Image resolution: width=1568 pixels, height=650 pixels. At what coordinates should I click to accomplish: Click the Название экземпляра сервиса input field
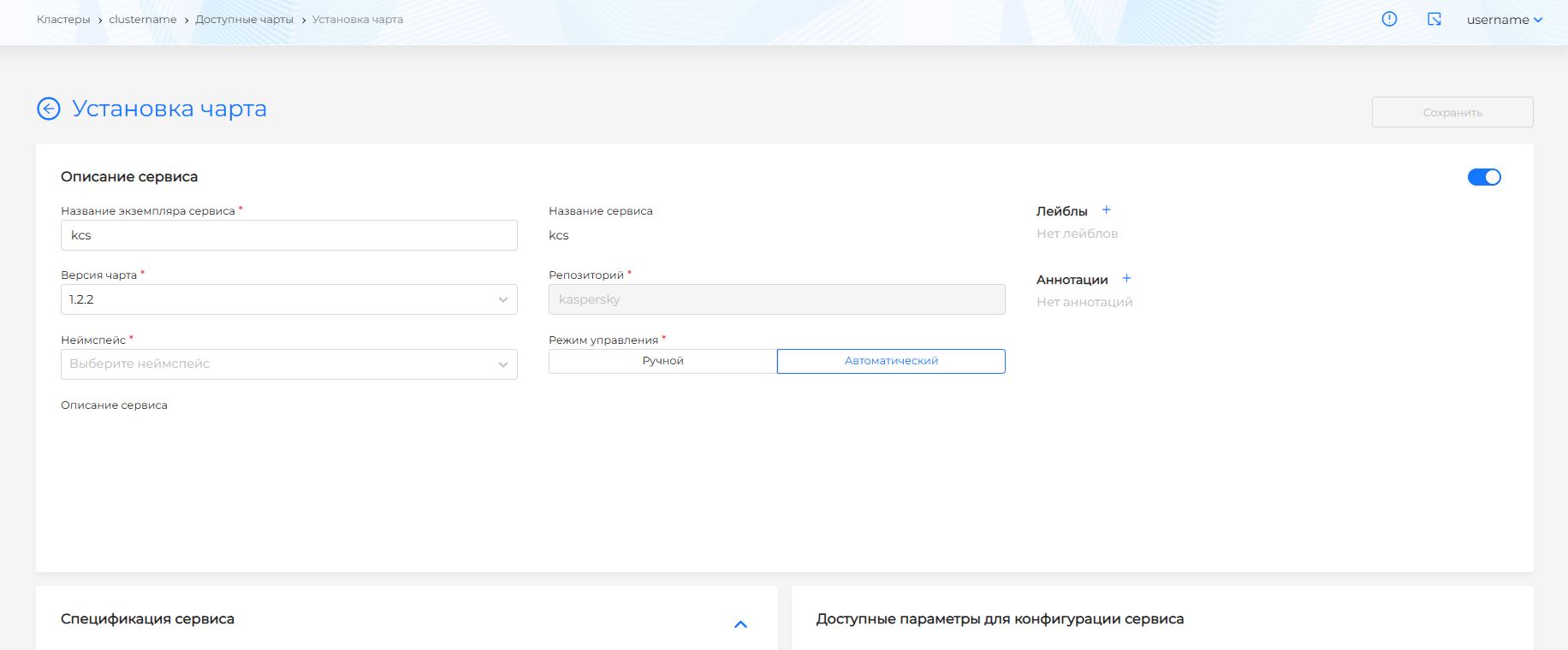tap(288, 235)
